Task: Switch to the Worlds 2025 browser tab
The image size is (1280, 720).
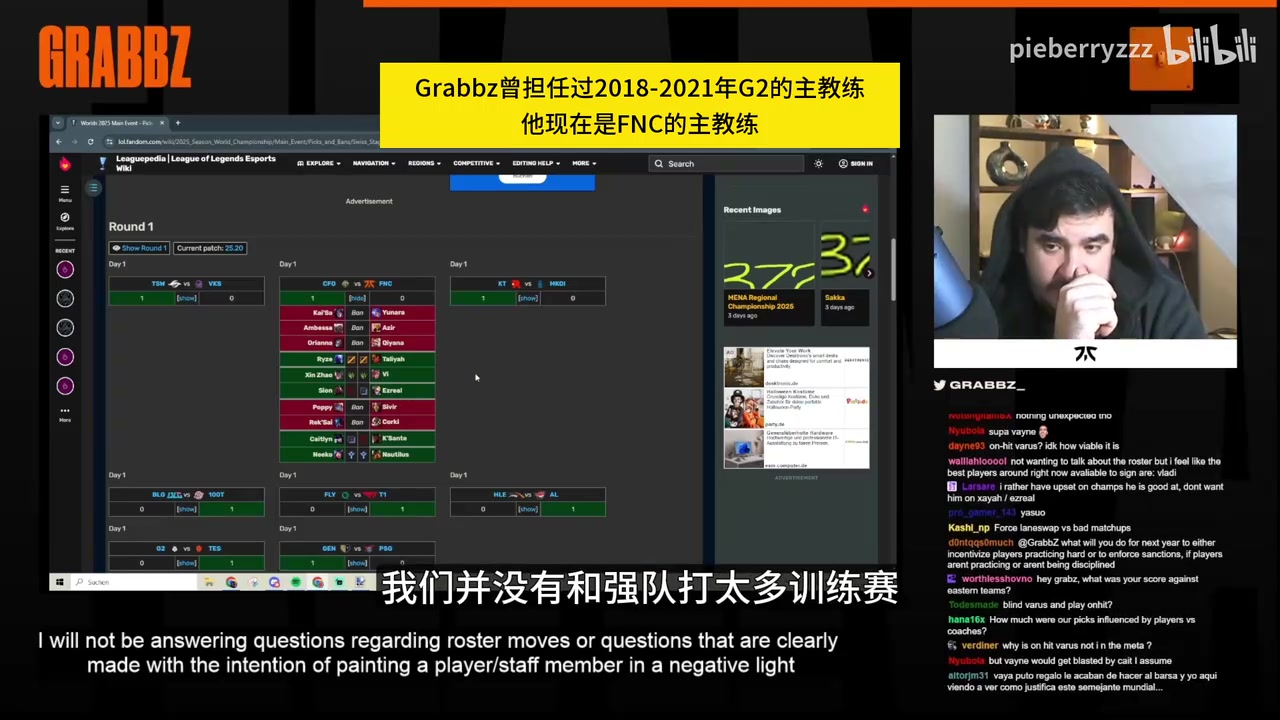Action: click(115, 122)
